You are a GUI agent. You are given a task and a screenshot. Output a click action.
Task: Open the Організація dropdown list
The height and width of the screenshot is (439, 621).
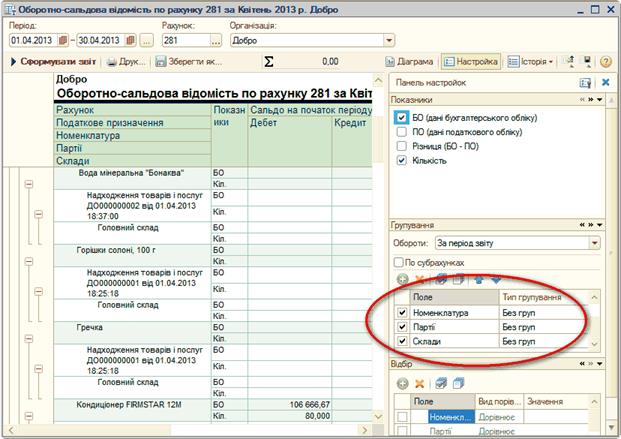389,41
